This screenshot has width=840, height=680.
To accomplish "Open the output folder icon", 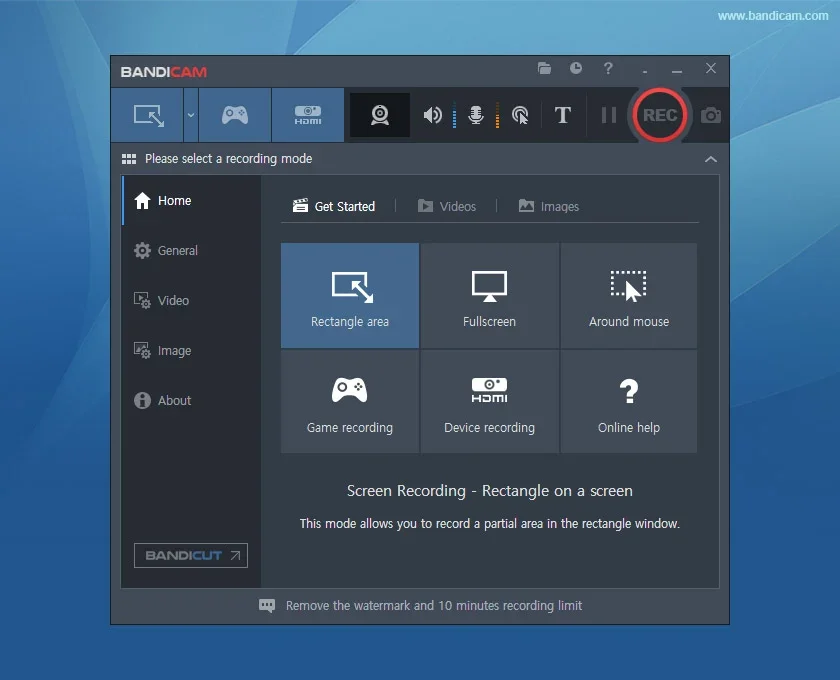I will tap(544, 69).
